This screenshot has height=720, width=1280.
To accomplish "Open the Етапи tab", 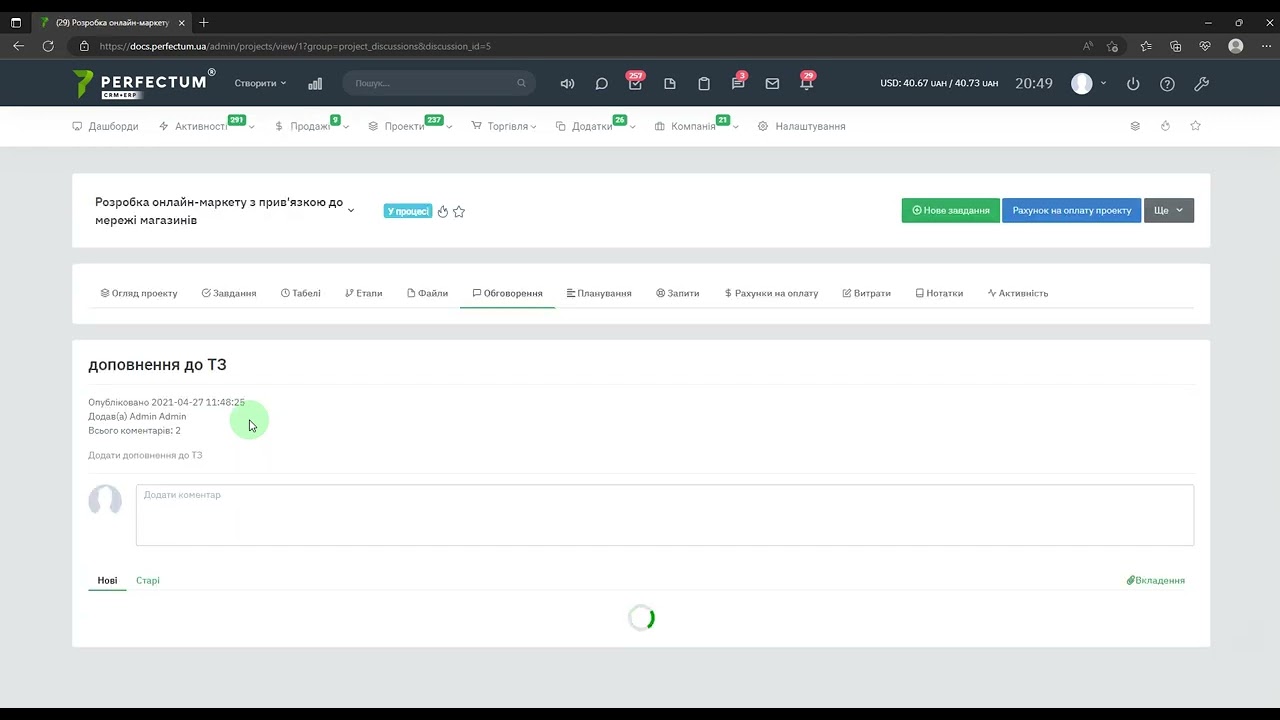I will [x=364, y=293].
